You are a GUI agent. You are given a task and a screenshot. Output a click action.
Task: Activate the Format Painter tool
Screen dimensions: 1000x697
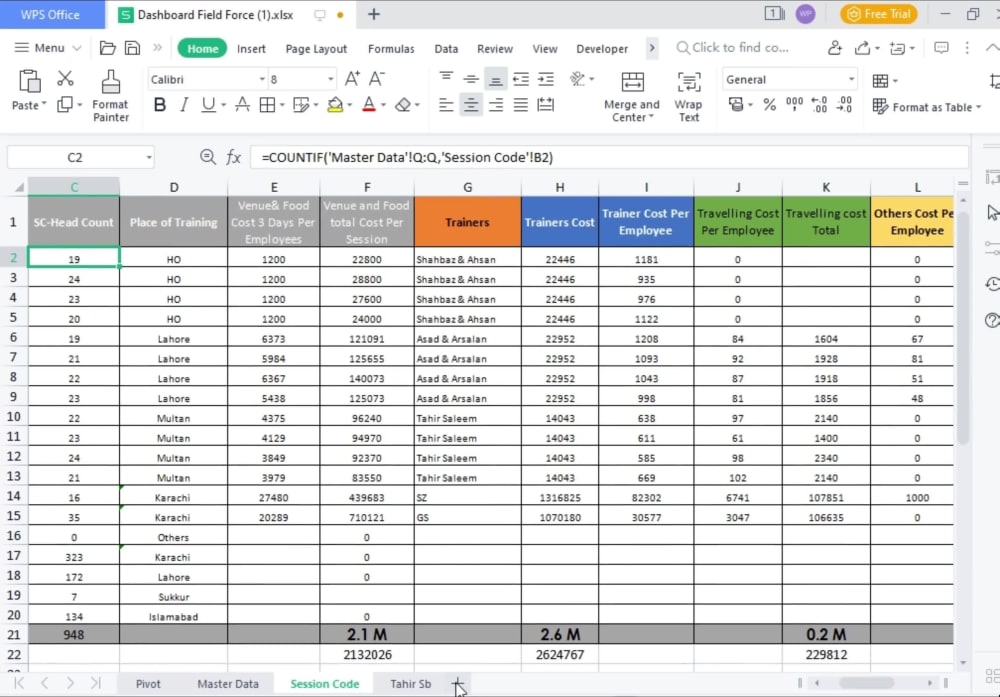(110, 96)
